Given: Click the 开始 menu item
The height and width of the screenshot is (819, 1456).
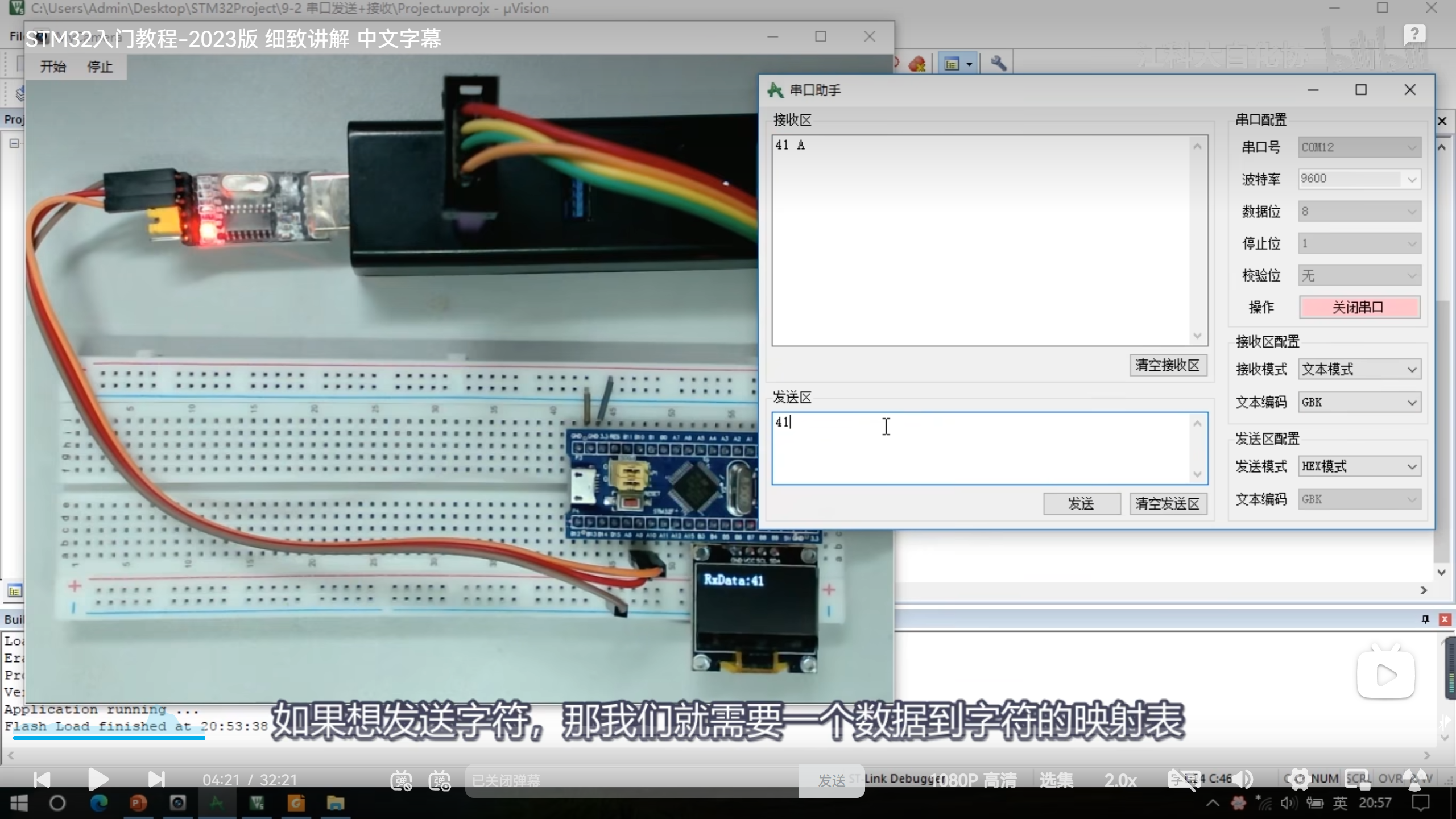Looking at the screenshot, I should click(x=53, y=67).
